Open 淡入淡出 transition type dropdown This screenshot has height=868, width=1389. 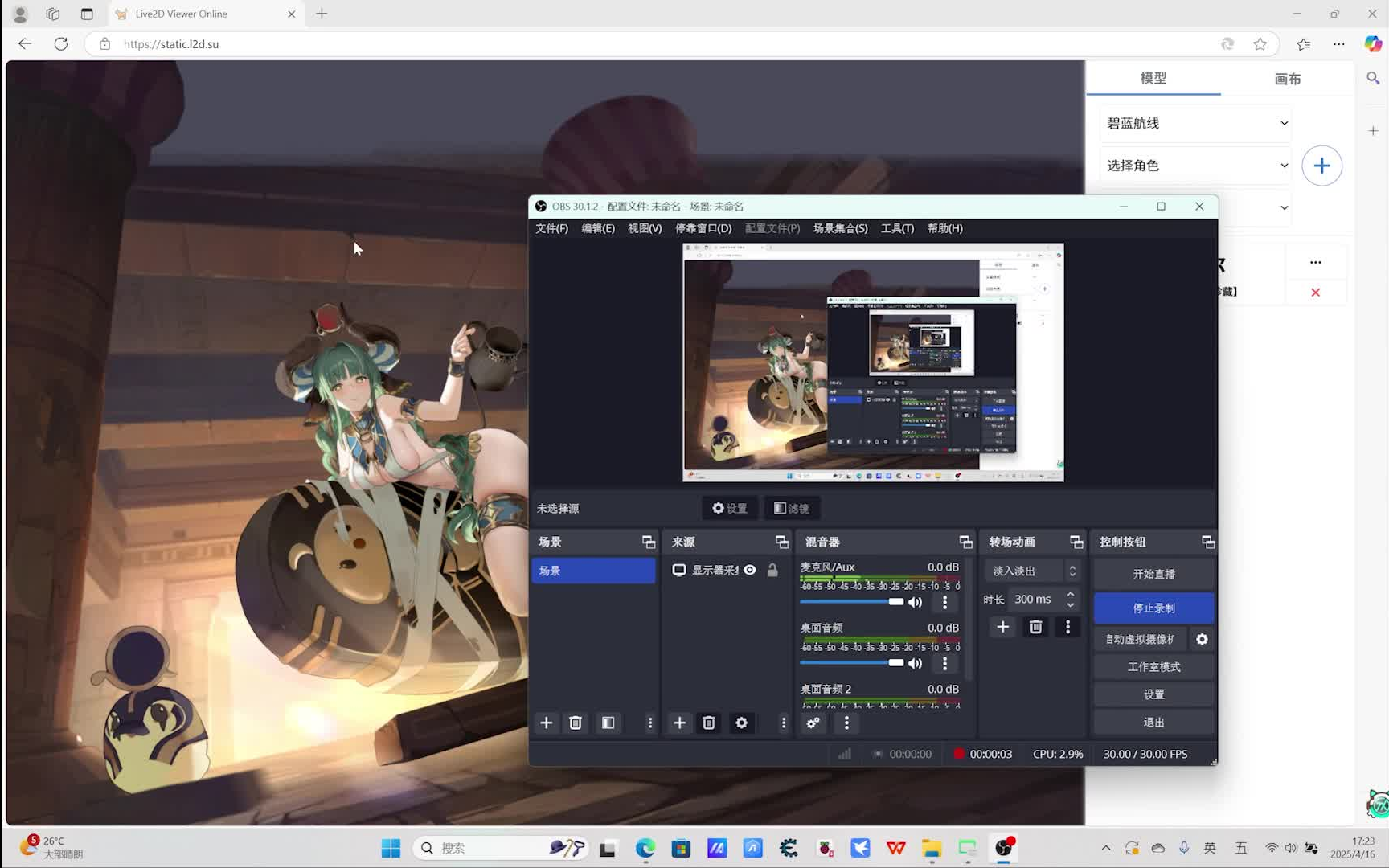(1033, 571)
